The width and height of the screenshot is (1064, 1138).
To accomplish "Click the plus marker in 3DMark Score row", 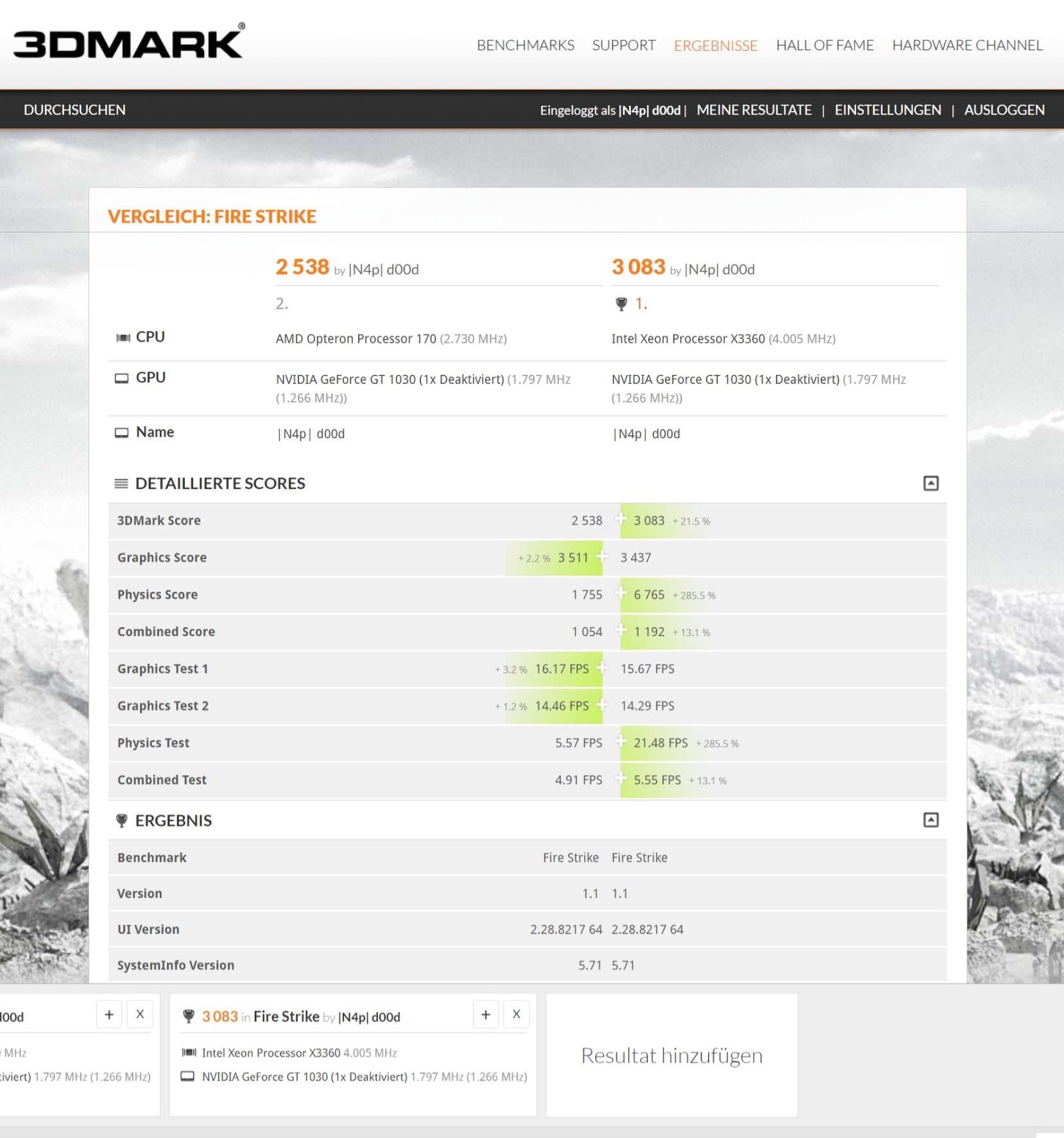I will [x=621, y=519].
